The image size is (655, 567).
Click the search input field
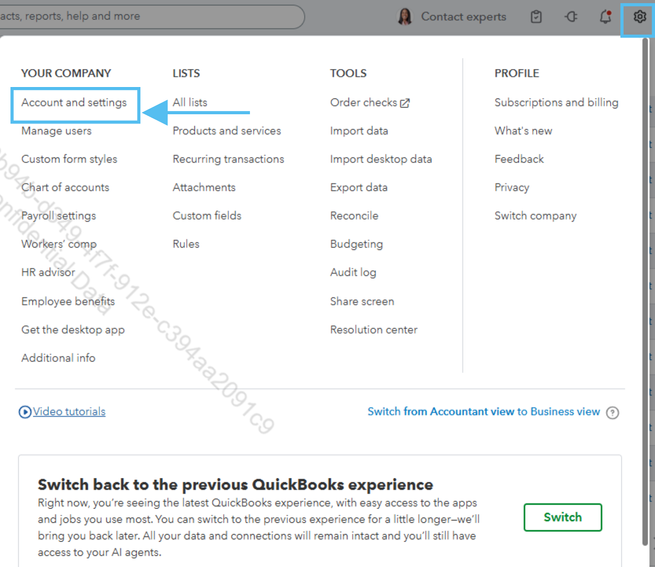pyautogui.click(x=150, y=17)
